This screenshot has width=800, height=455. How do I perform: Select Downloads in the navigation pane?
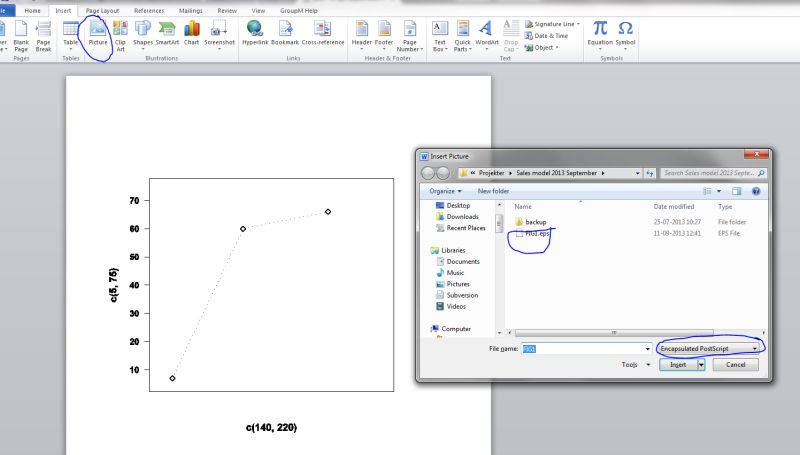[x=462, y=217]
